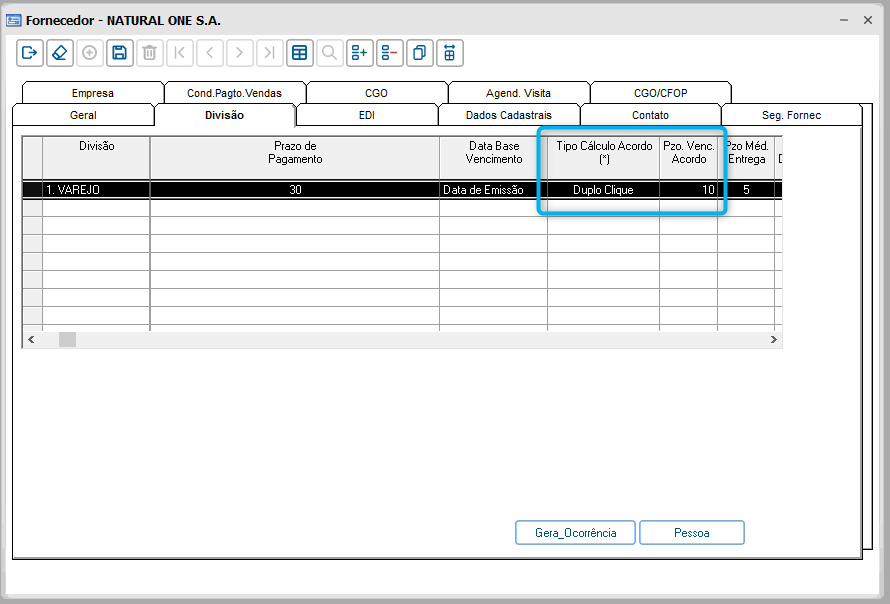890x604 pixels.
Task: Click the grid's left scroll arrow
Action: click(31, 339)
